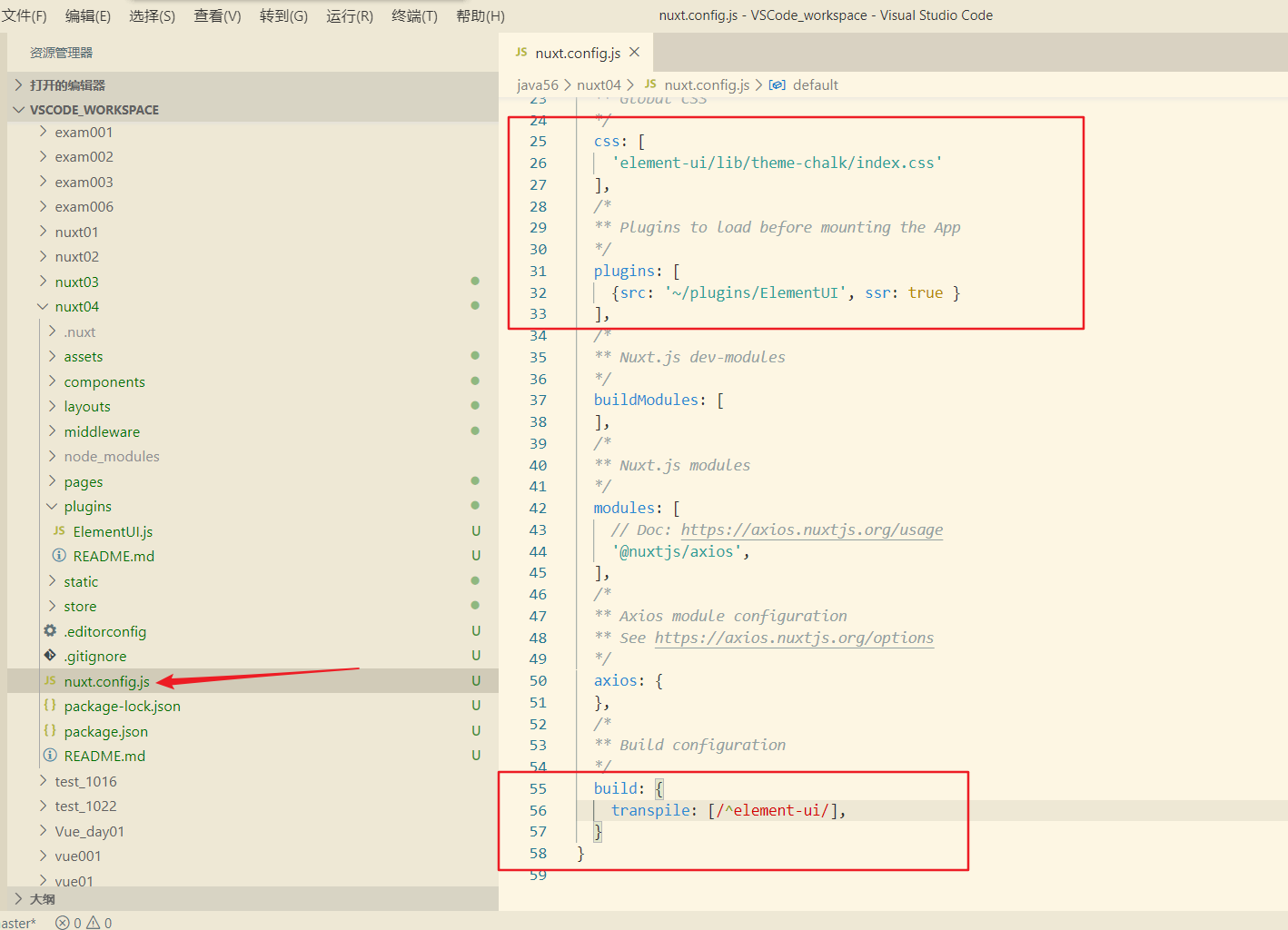1288x930 pixels.
Task: Open the 运行(R) menu
Action: click(350, 15)
